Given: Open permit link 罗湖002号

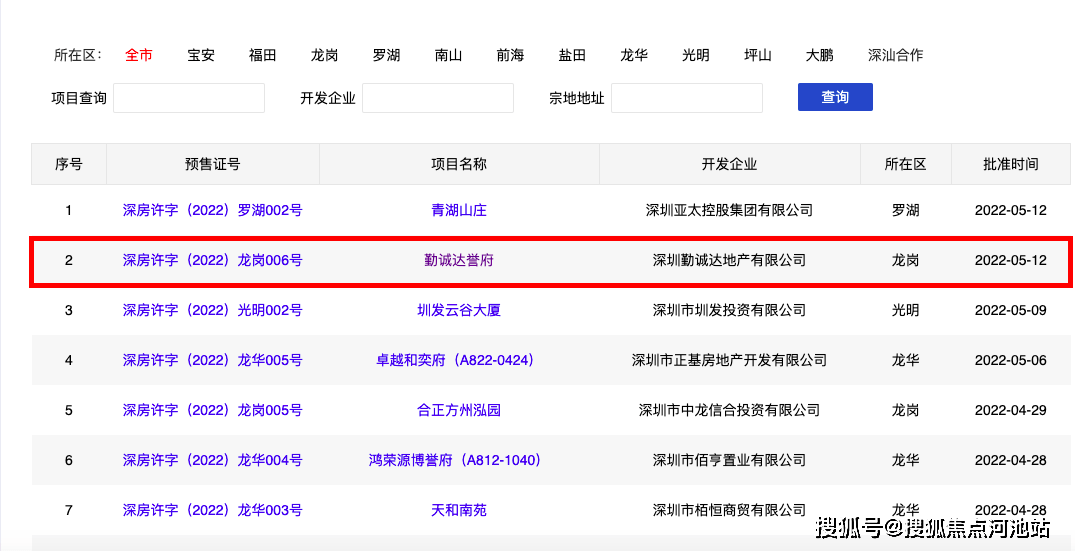Looking at the screenshot, I should pyautogui.click(x=213, y=210).
